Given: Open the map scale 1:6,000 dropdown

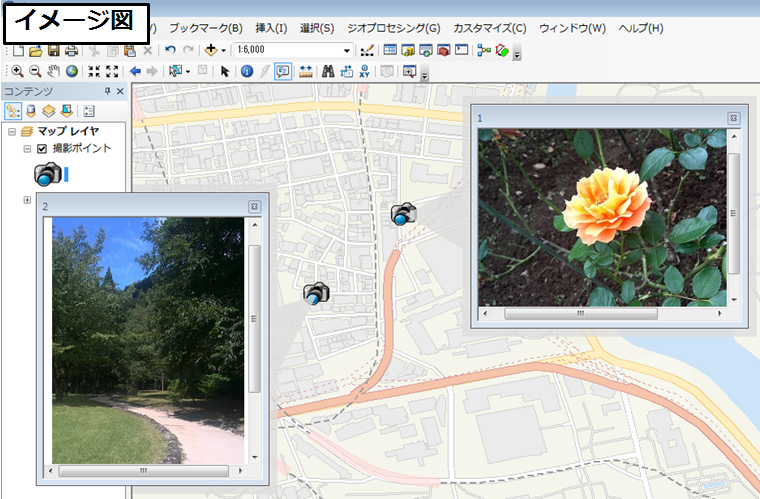Looking at the screenshot, I should pyautogui.click(x=347, y=50).
